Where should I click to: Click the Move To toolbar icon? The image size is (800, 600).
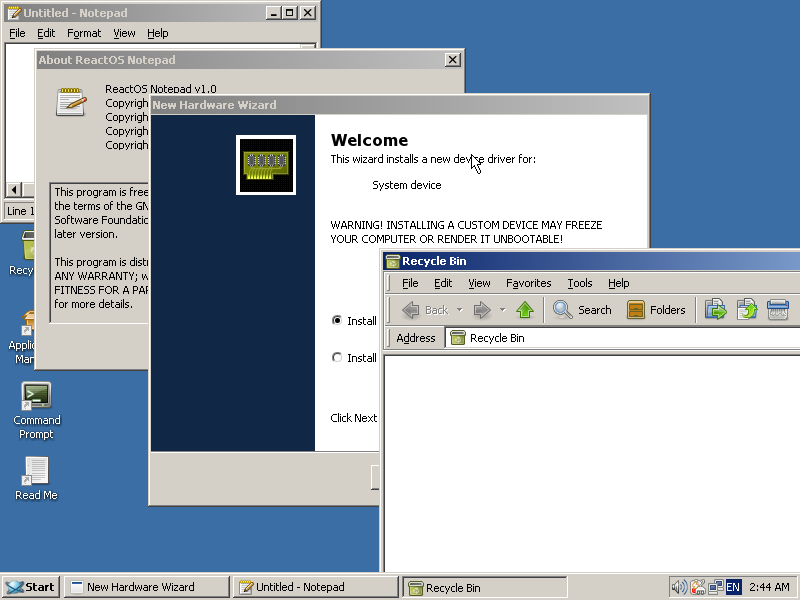[x=715, y=310]
